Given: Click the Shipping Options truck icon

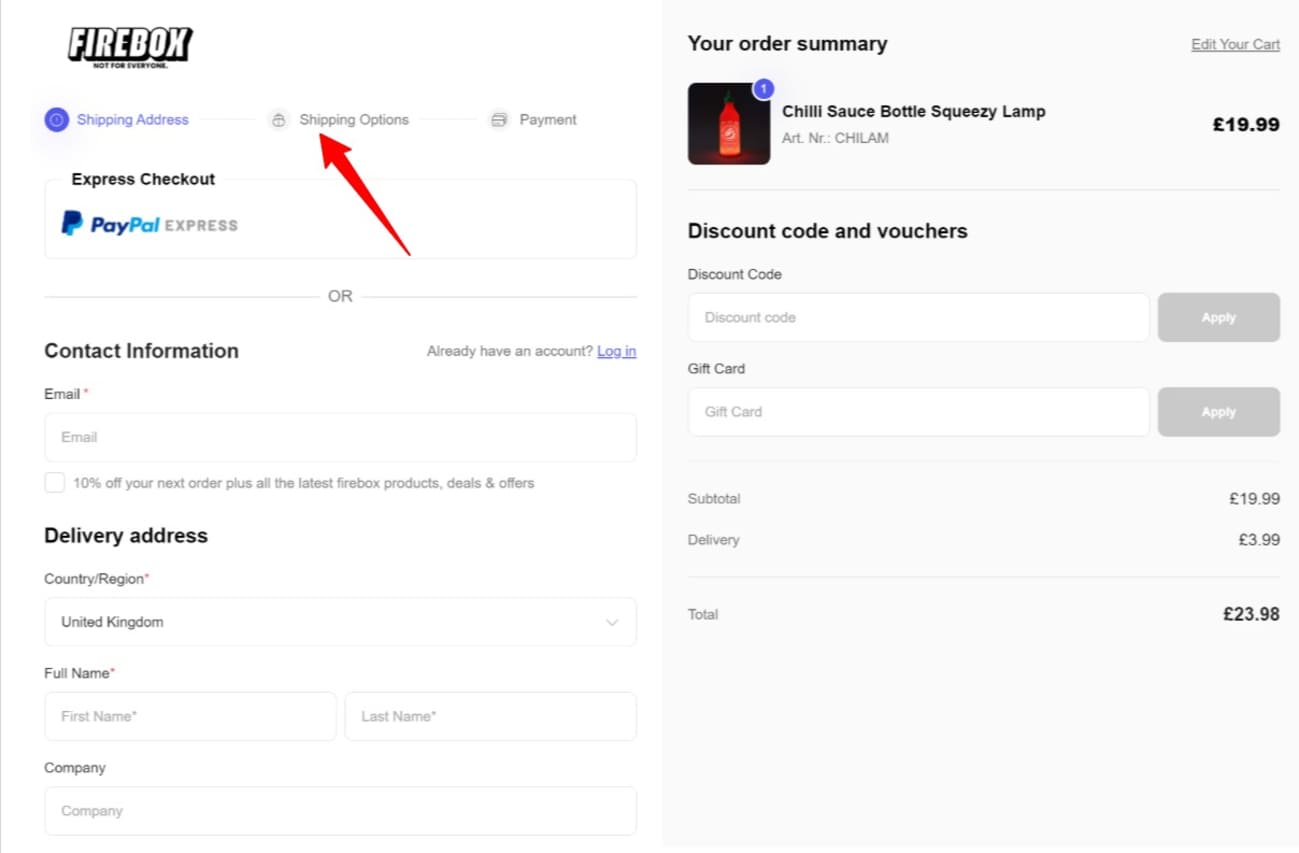Looking at the screenshot, I should click(x=278, y=119).
